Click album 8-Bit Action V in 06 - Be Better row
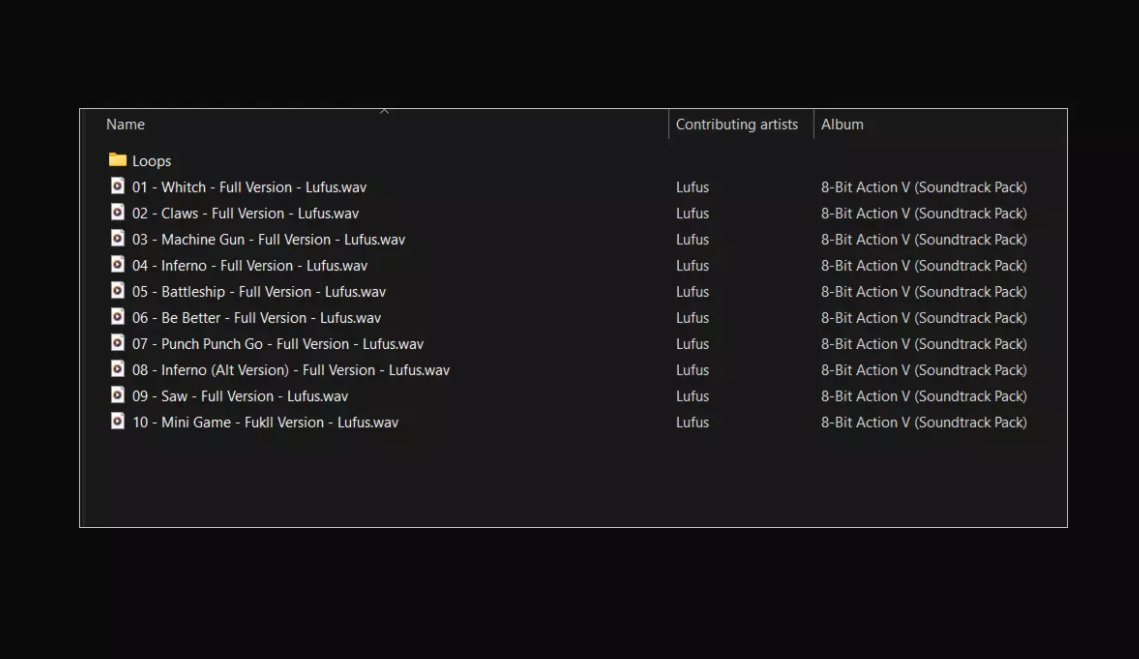The width and height of the screenshot is (1139, 659). [924, 318]
